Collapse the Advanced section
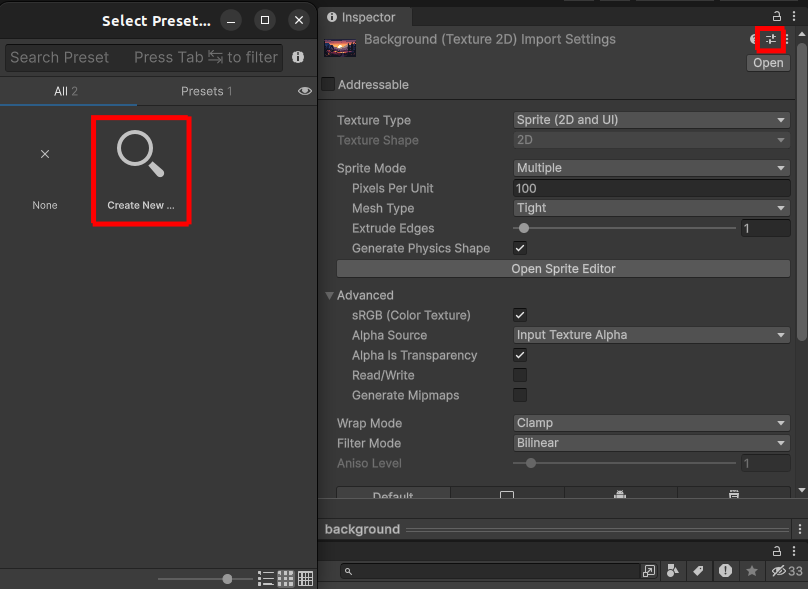 coord(329,295)
